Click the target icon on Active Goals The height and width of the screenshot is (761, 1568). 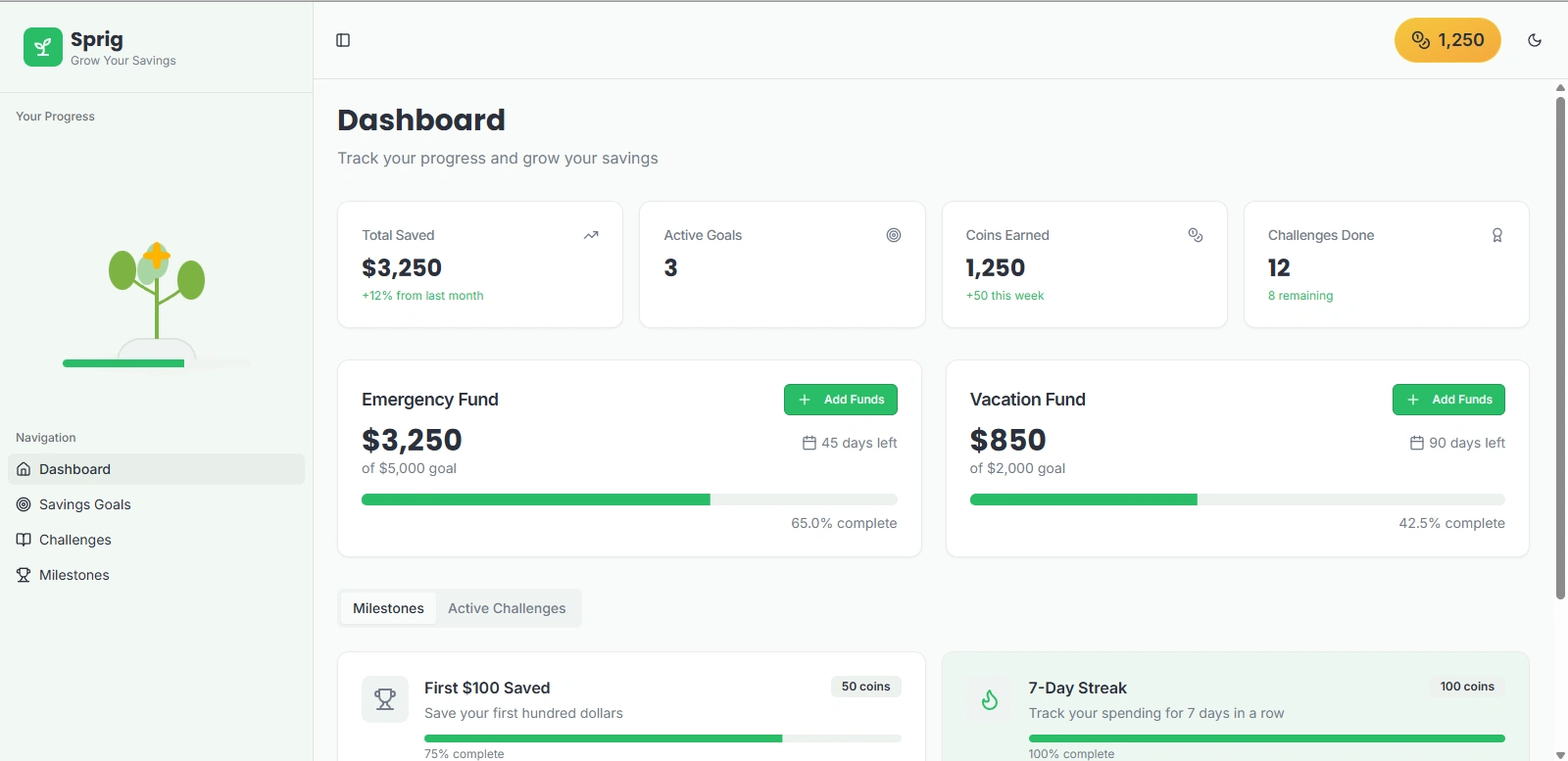pyautogui.click(x=894, y=235)
